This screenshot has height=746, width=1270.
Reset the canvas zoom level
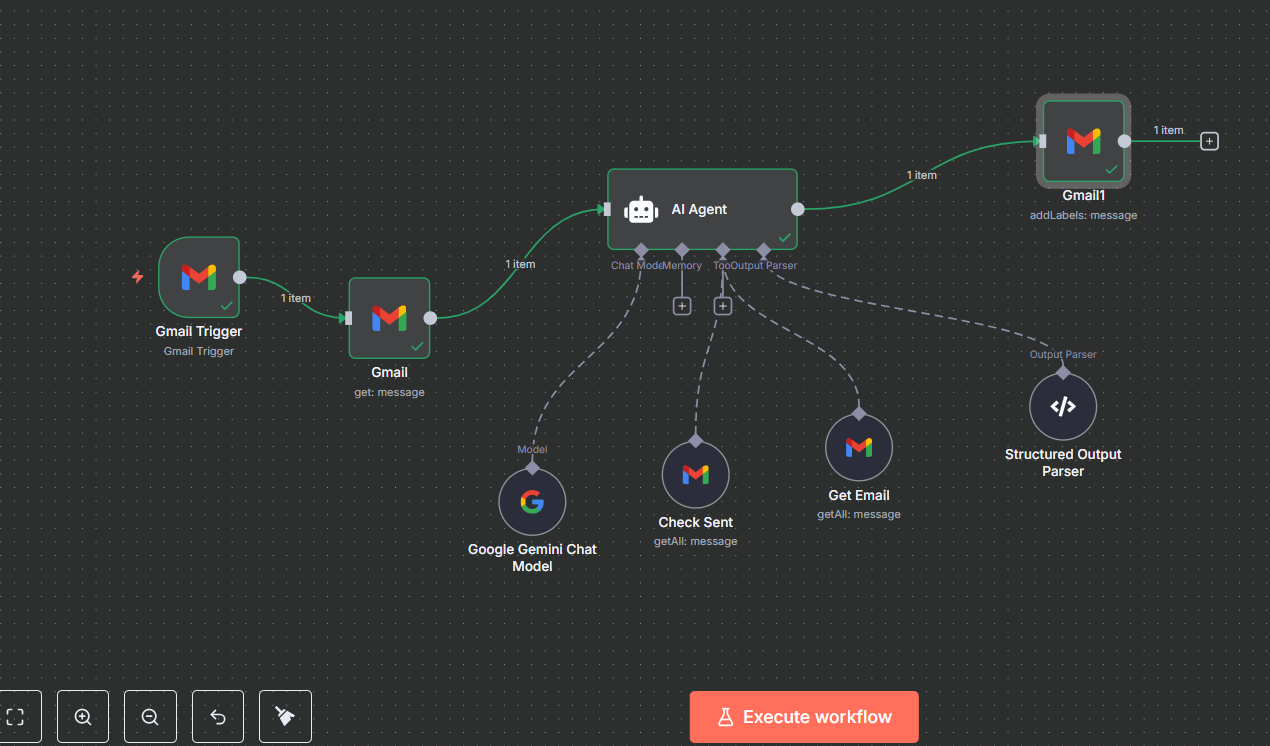pos(218,716)
